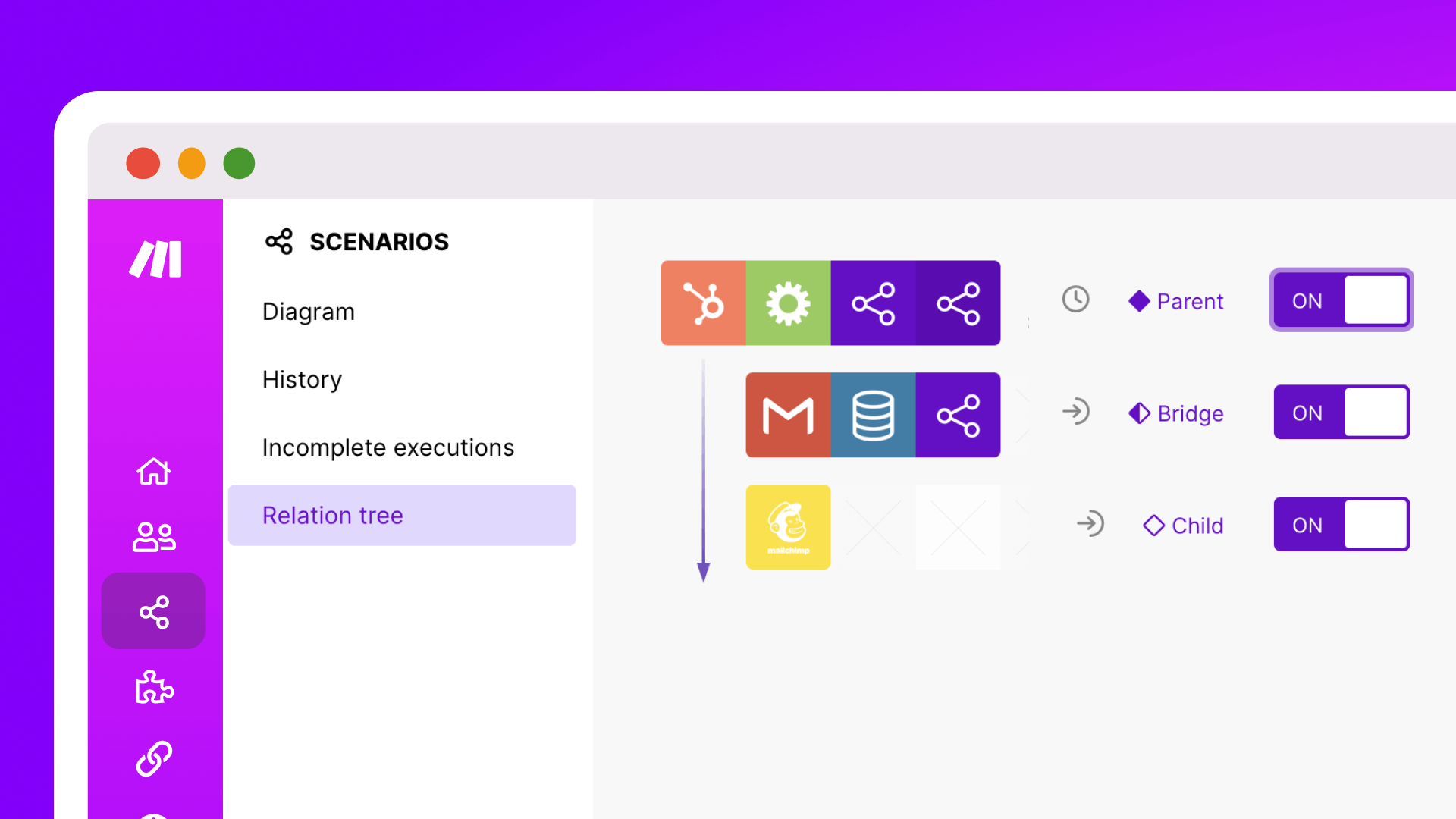
Task: Click the green gear module icon
Action: (788, 303)
